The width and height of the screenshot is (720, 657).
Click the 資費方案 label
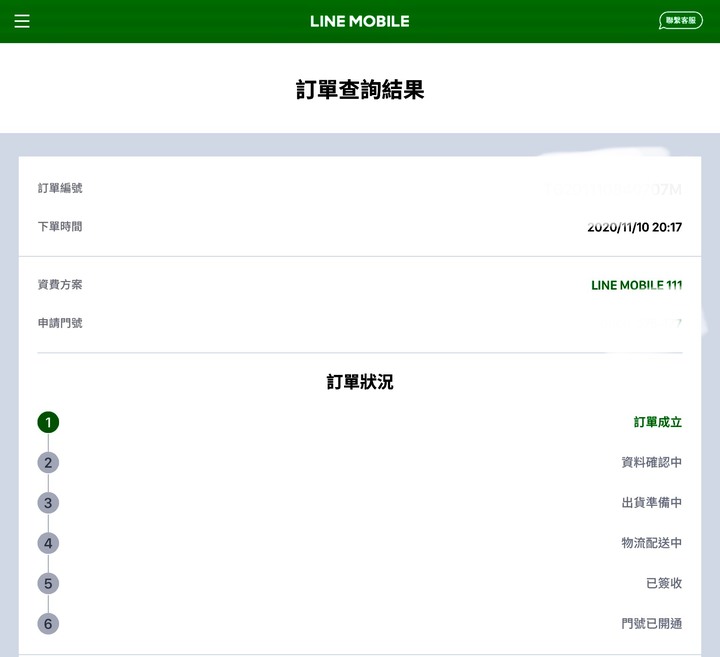(60, 285)
